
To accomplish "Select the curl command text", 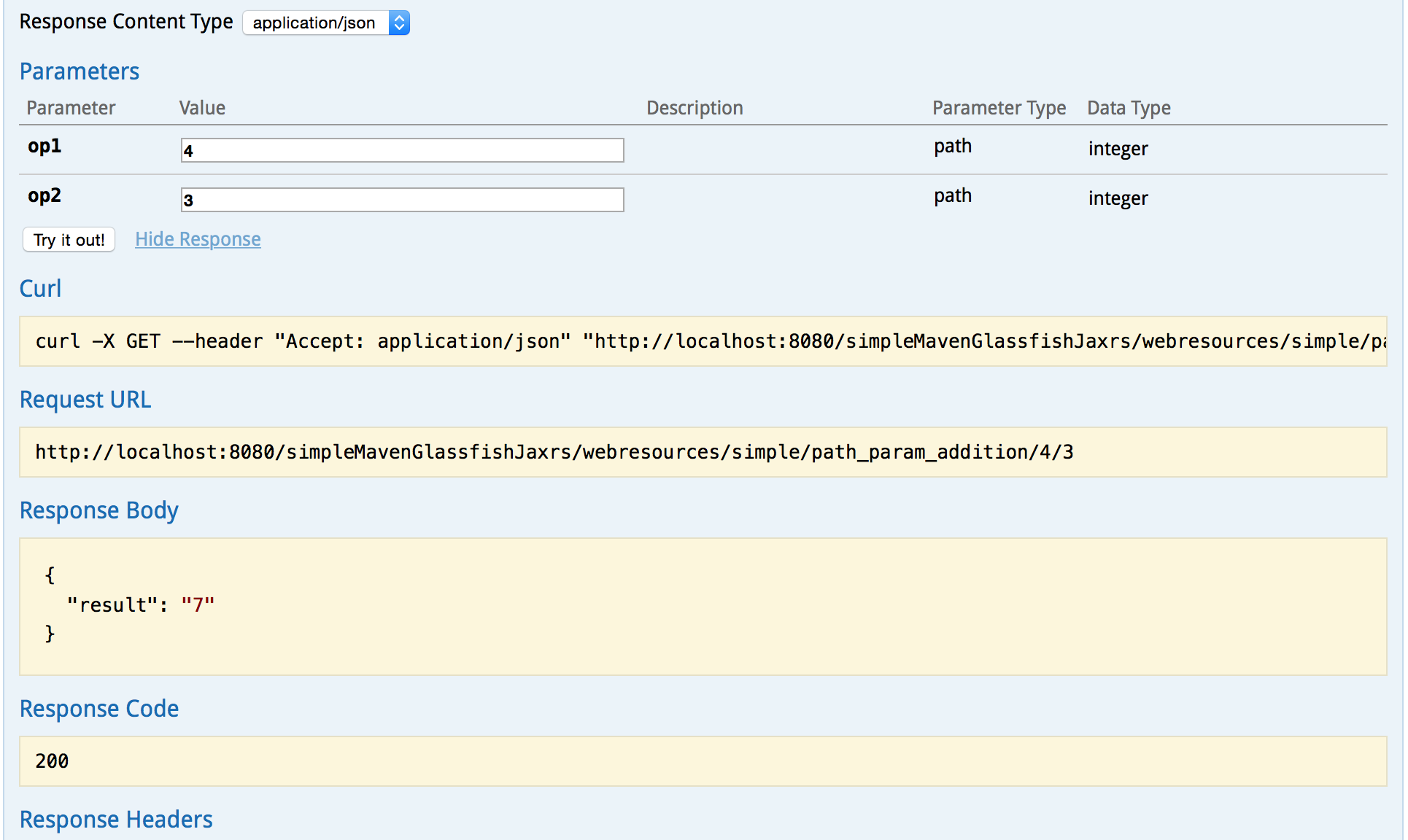I will pyautogui.click(x=700, y=341).
